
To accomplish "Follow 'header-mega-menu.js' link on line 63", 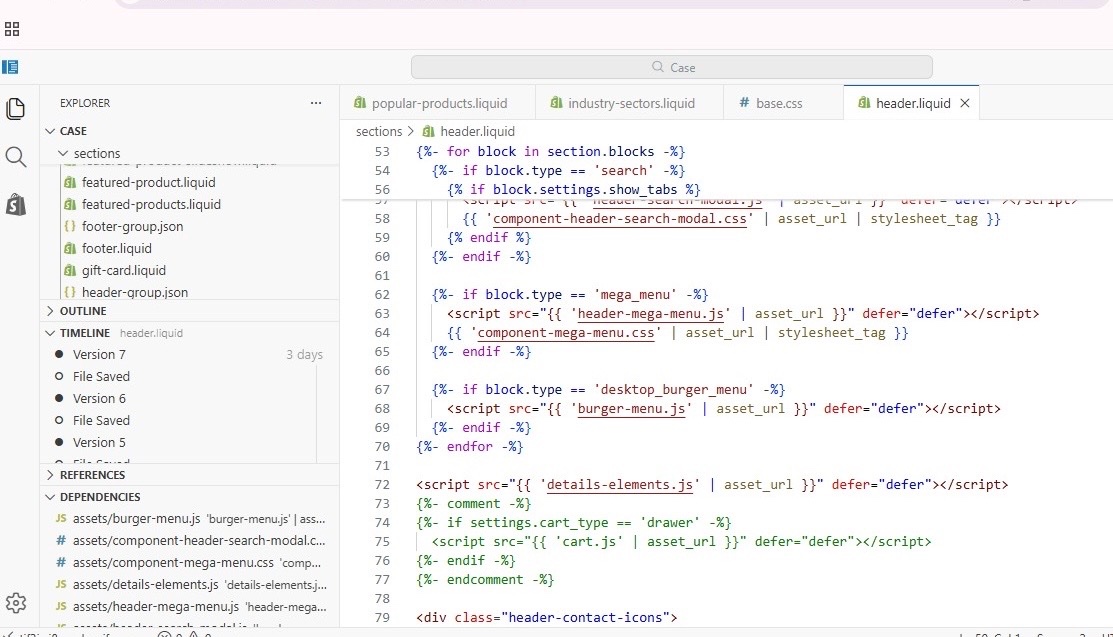I will pyautogui.click(x=650, y=314).
